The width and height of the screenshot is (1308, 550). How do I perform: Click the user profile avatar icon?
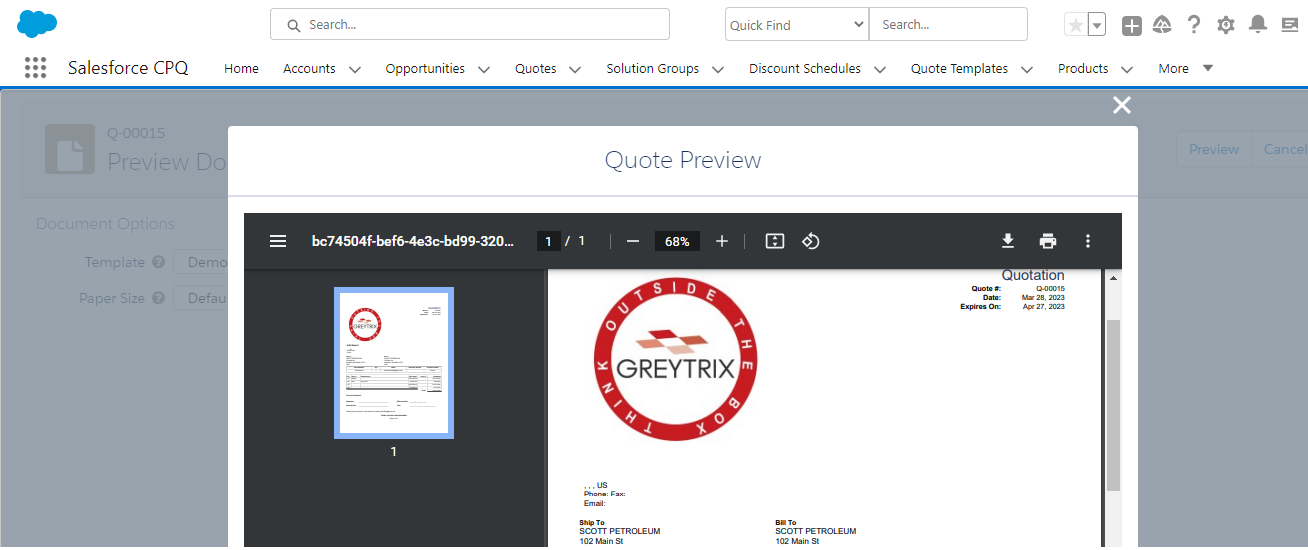click(x=1290, y=25)
